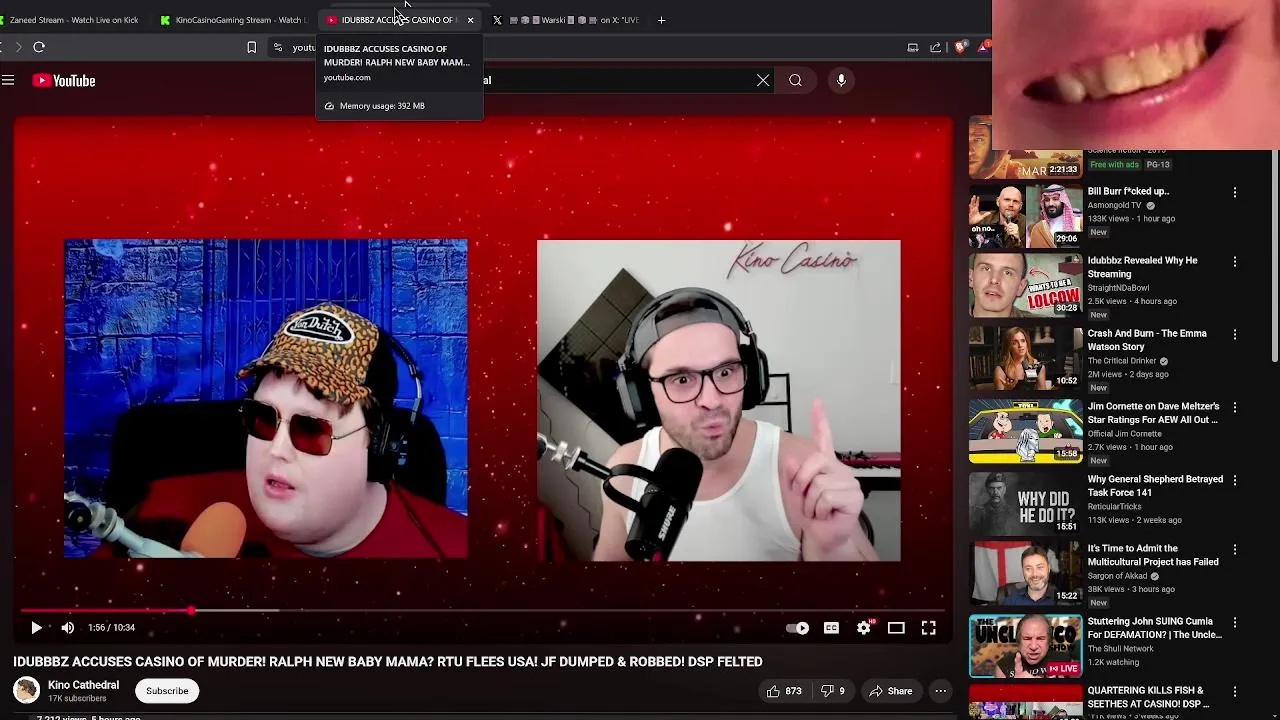Open the Bill Burr video thumbnail

click(x=1025, y=214)
